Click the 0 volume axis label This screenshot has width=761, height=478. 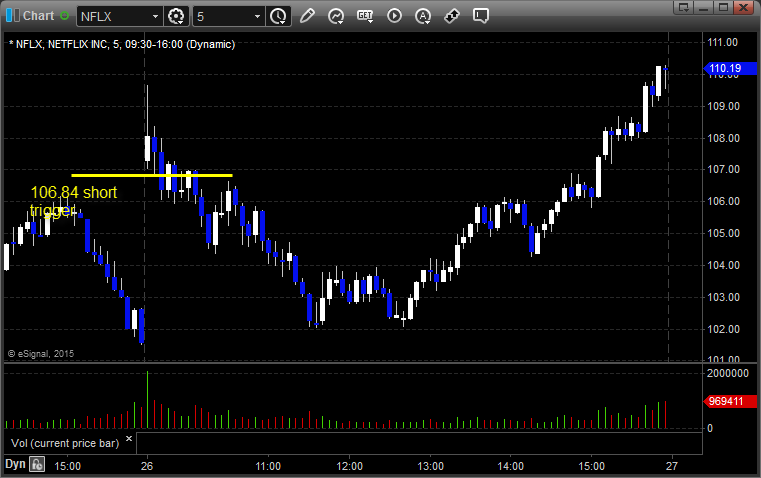710,428
